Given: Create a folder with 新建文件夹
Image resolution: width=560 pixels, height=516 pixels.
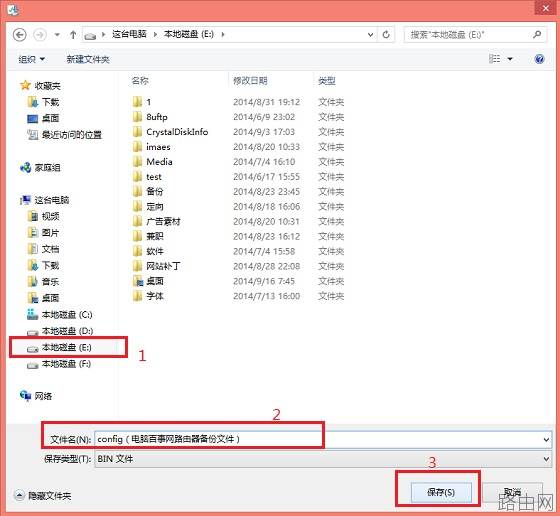Looking at the screenshot, I should 88,59.
